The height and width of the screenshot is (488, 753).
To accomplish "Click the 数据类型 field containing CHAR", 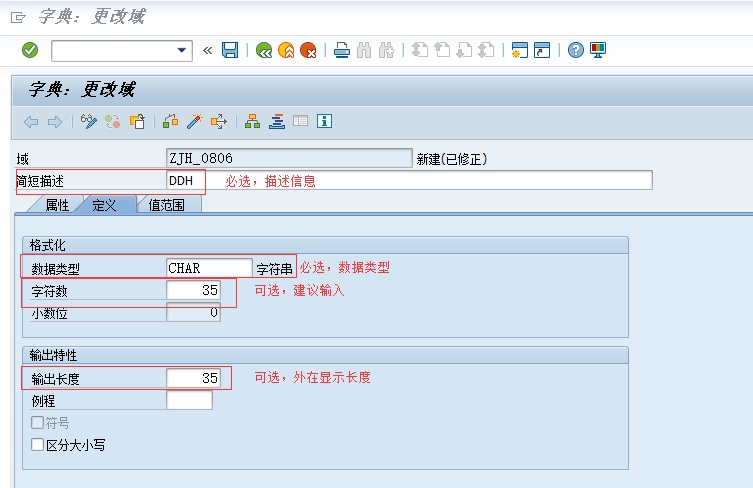I will pos(209,268).
